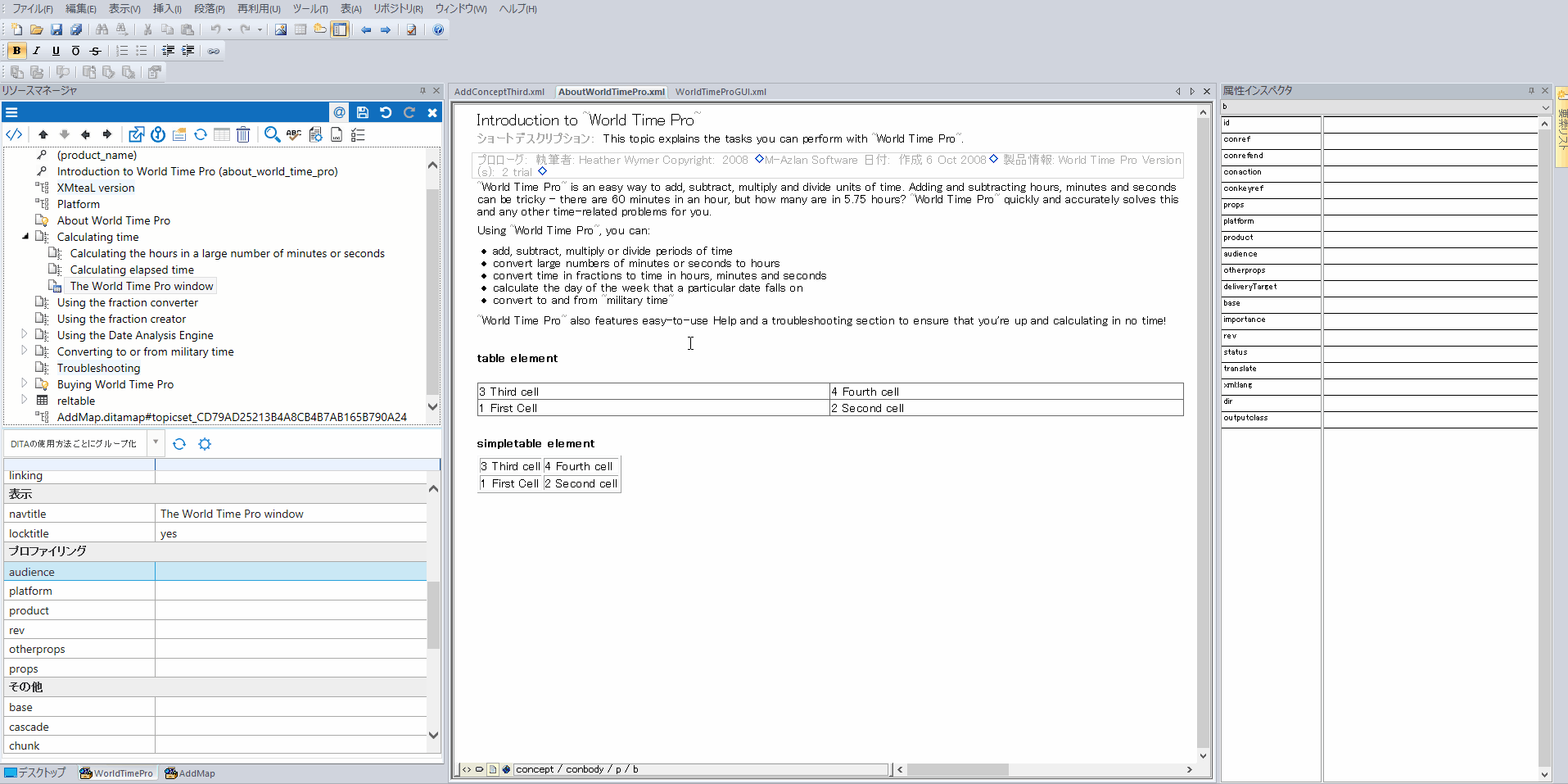Screen dimensions: 1568x784
Task: Open the element dropdown in Attribute Inspector
Action: point(1545,107)
